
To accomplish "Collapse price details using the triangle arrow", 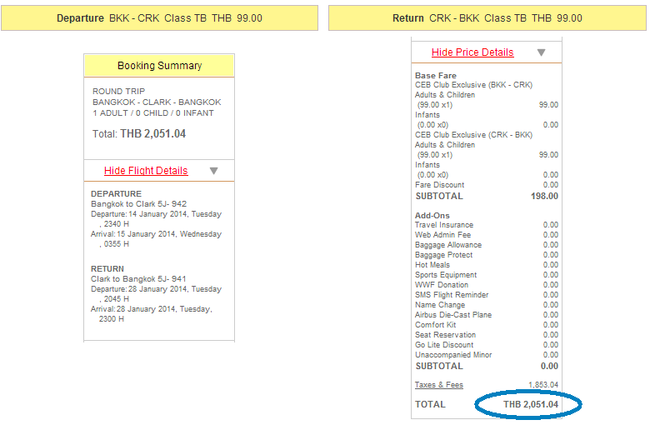I will [x=541, y=52].
